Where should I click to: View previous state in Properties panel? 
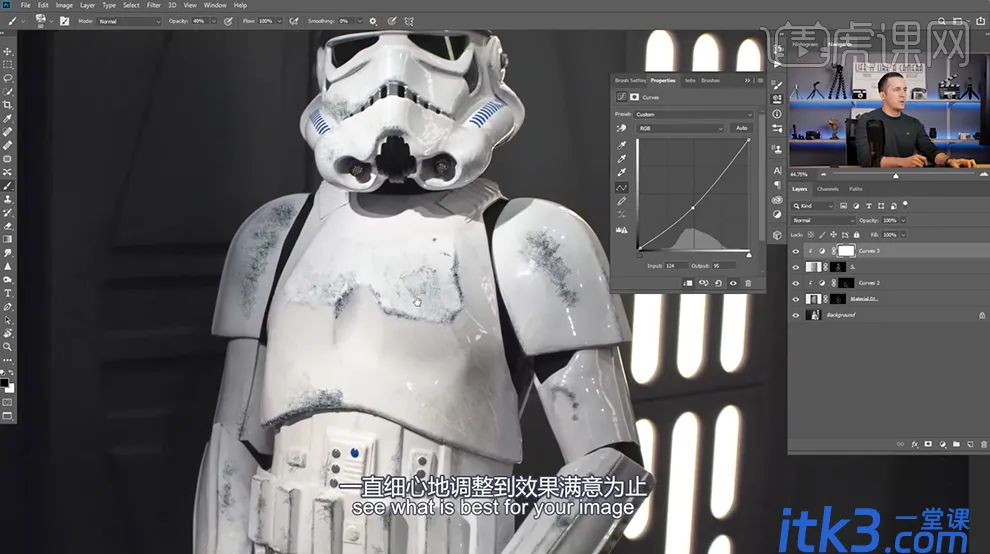703,284
